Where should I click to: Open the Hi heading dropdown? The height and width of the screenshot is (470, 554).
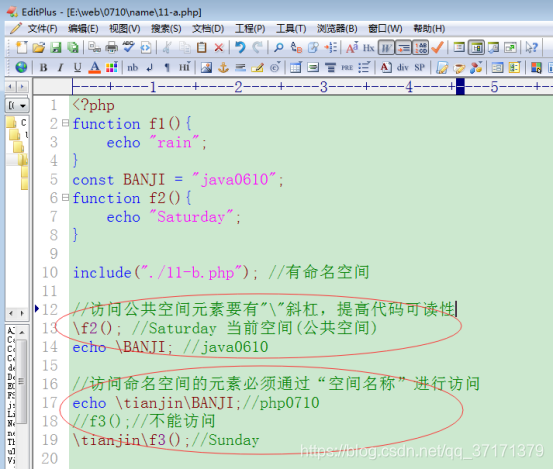(184, 67)
